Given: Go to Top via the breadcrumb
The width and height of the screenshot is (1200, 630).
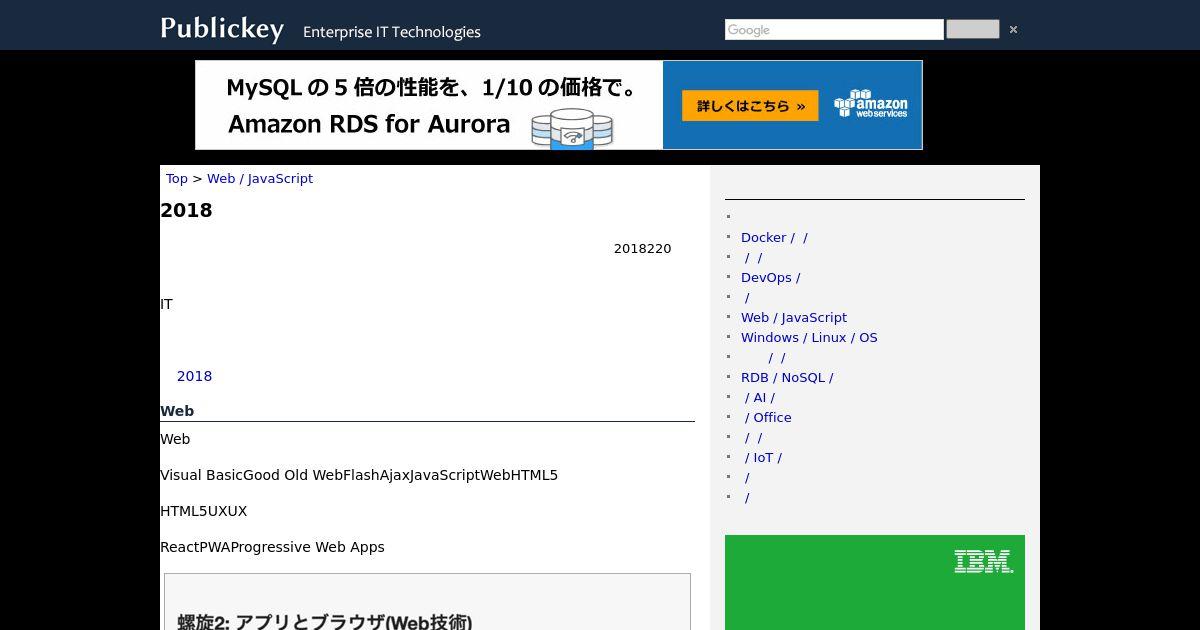Looking at the screenshot, I should (x=177, y=178).
